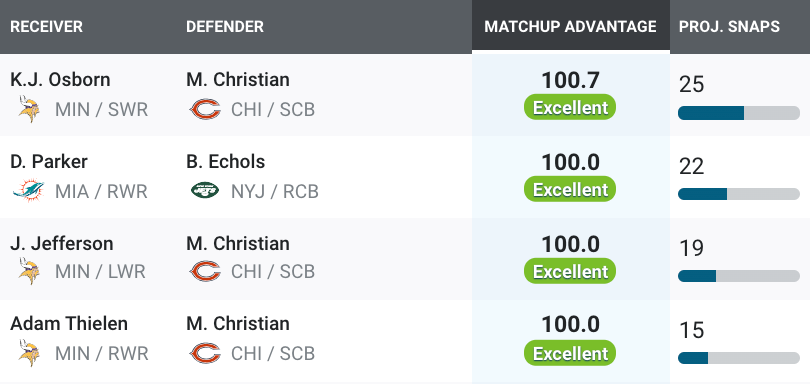812x384 pixels.
Task: Sort by the Defender column header
Action: [x=225, y=26]
